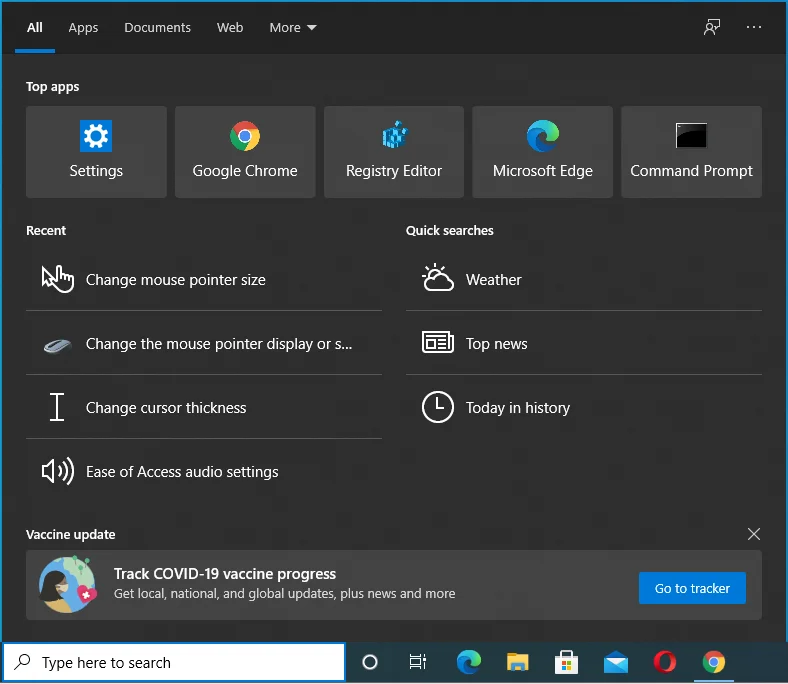Launch Microsoft Edge from Top apps
788x684 pixels.
(x=543, y=151)
